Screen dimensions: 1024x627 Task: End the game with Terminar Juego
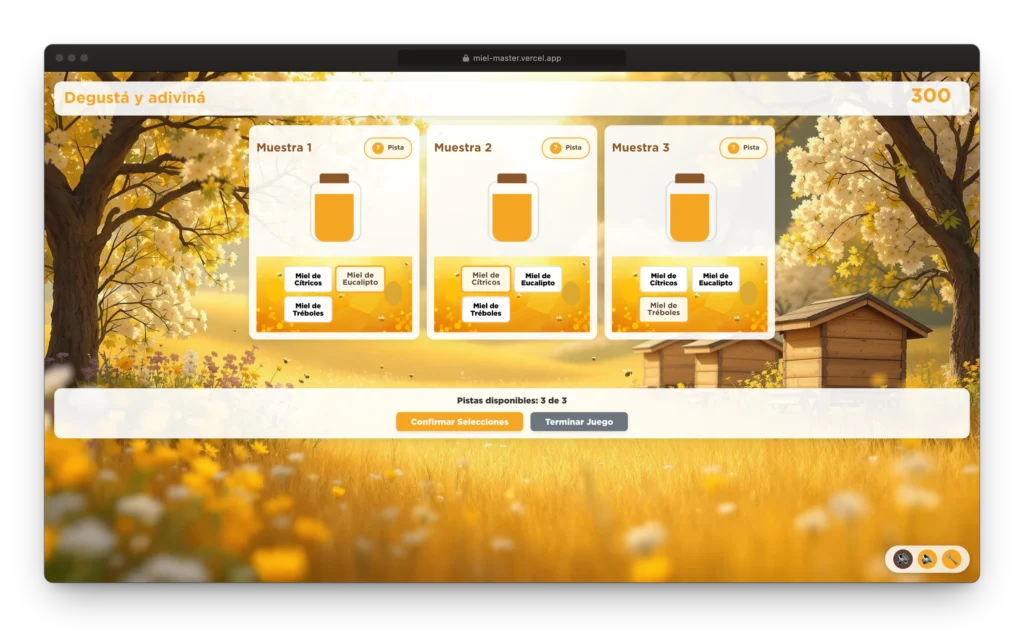tap(579, 422)
